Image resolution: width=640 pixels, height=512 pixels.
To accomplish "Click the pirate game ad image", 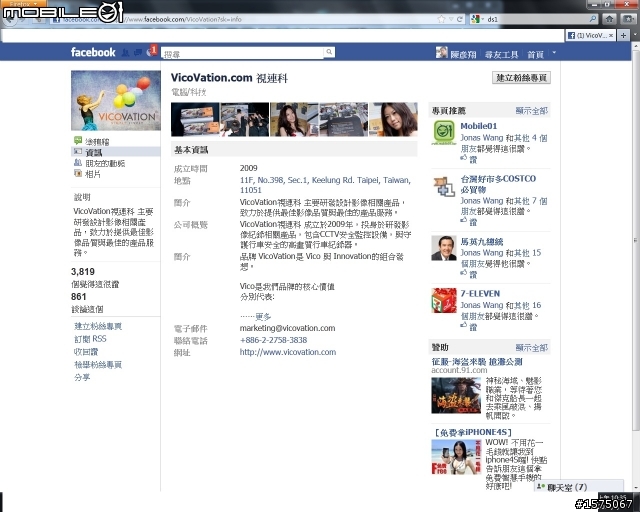I will point(456,396).
